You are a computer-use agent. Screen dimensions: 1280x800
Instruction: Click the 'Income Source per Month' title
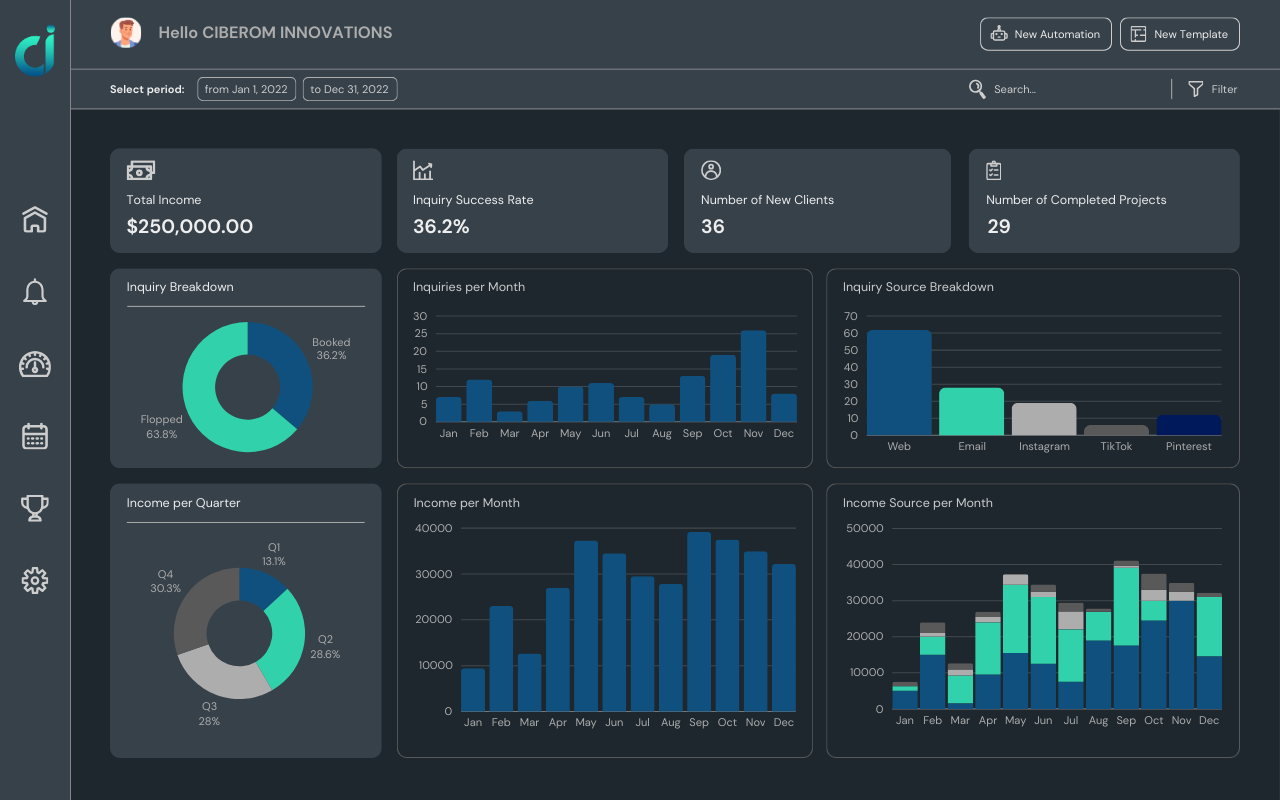point(918,503)
